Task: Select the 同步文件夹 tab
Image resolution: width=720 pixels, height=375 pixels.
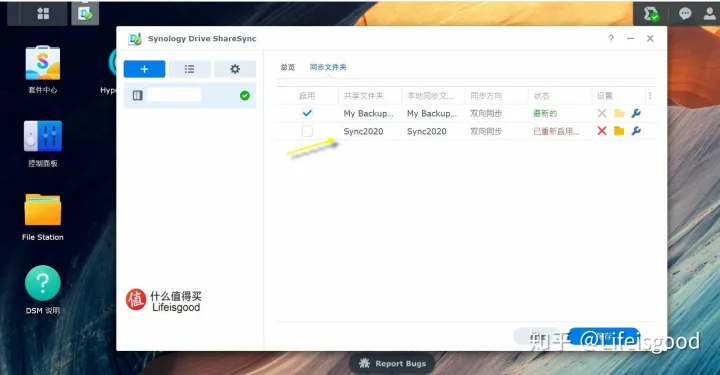Action: point(328,67)
